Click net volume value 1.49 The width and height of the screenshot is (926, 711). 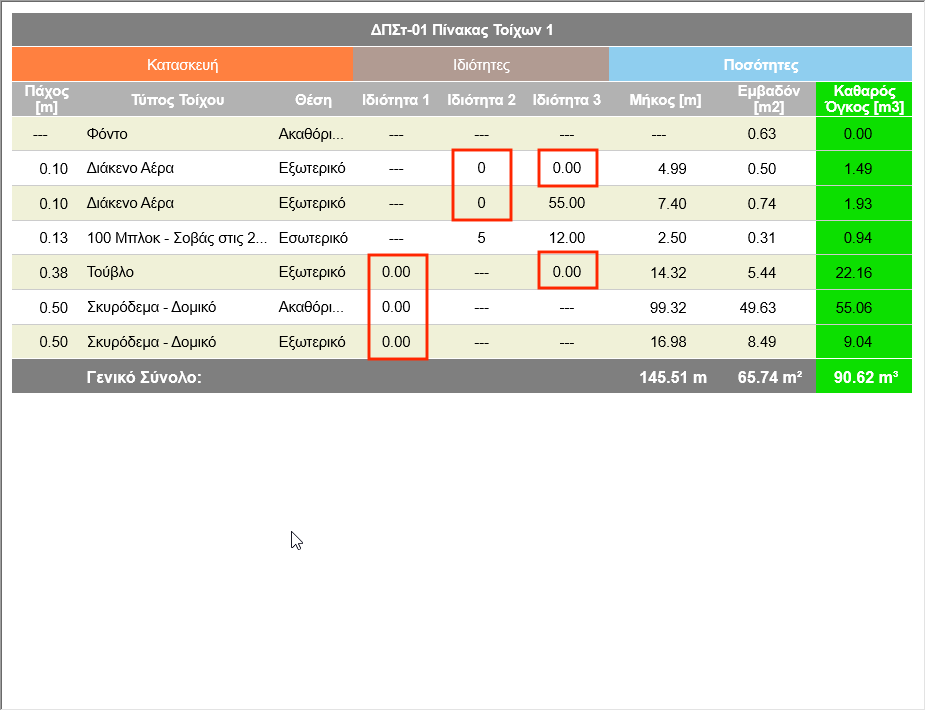[x=857, y=169]
